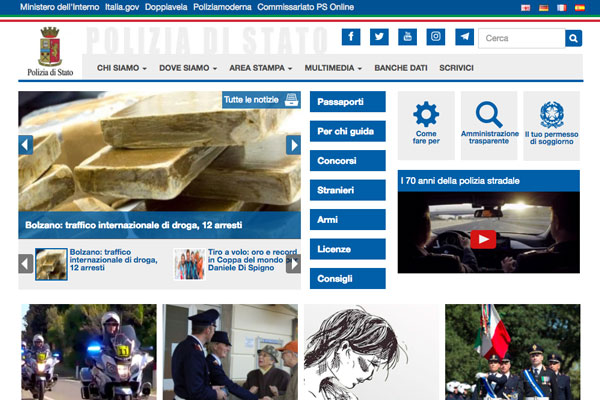Image resolution: width=600 pixels, height=400 pixels.
Task: Click the Polizia di Stato crest logo
Action: 50,51
